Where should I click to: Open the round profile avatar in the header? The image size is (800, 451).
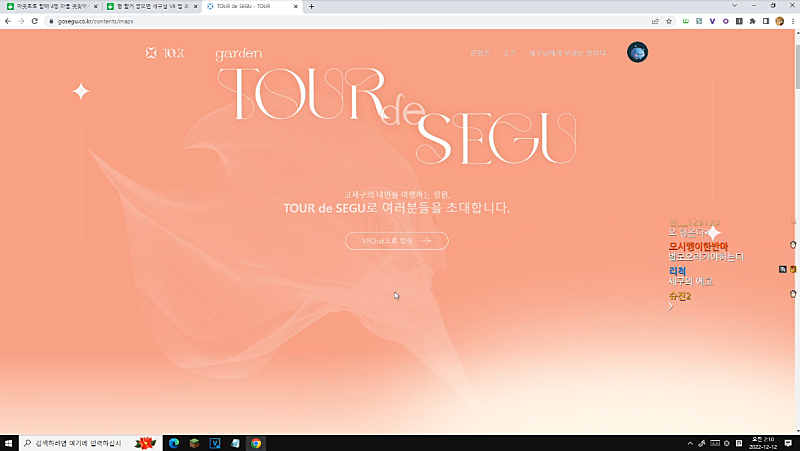pos(637,52)
